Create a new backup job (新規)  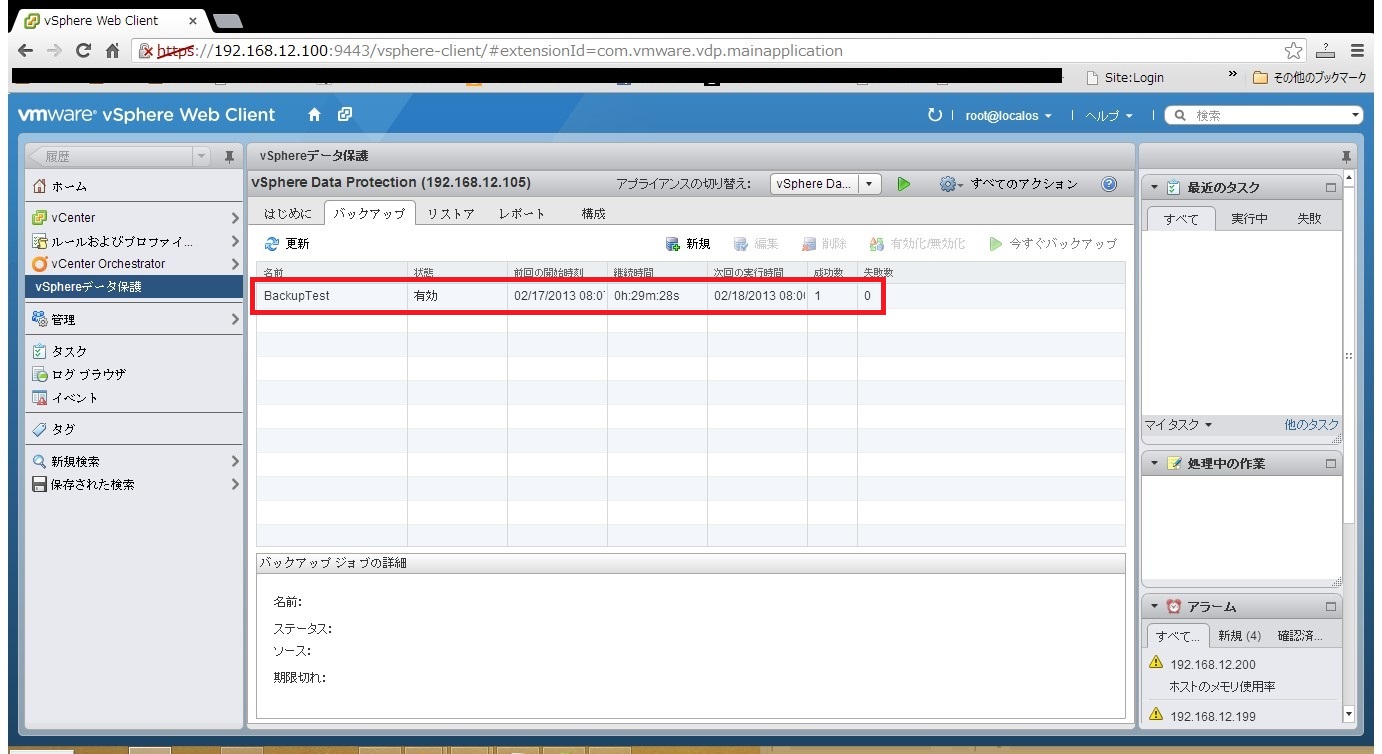click(x=688, y=244)
